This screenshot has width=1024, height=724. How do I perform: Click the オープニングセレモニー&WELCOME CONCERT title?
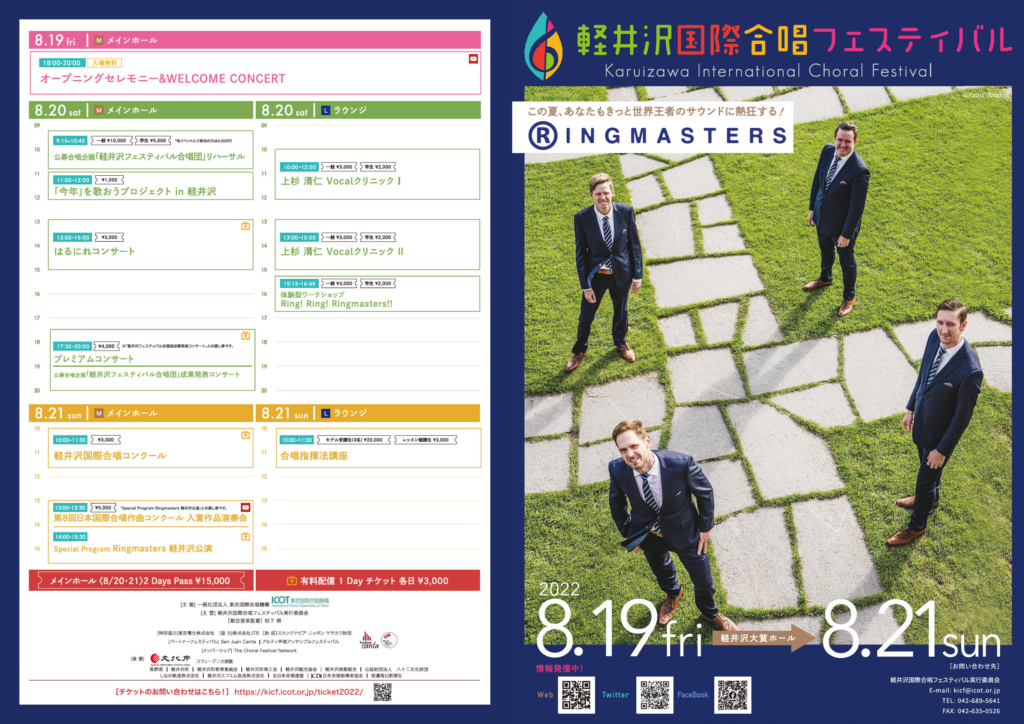coord(163,79)
